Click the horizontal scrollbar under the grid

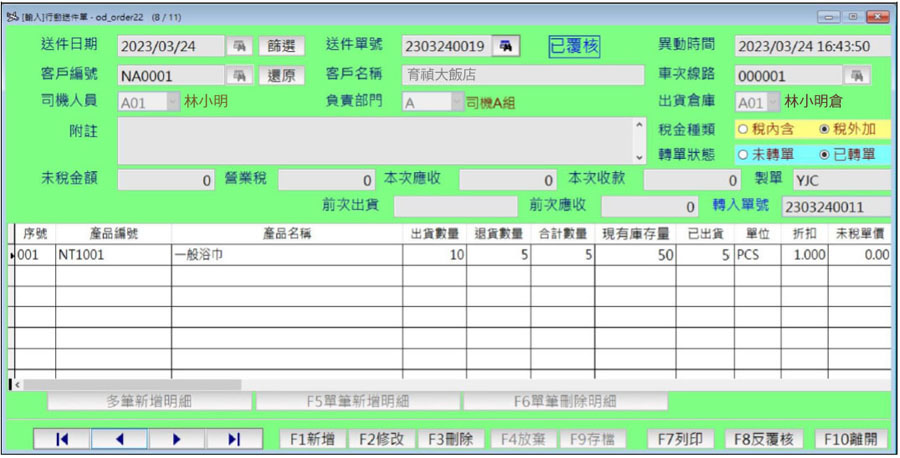tap(453, 385)
